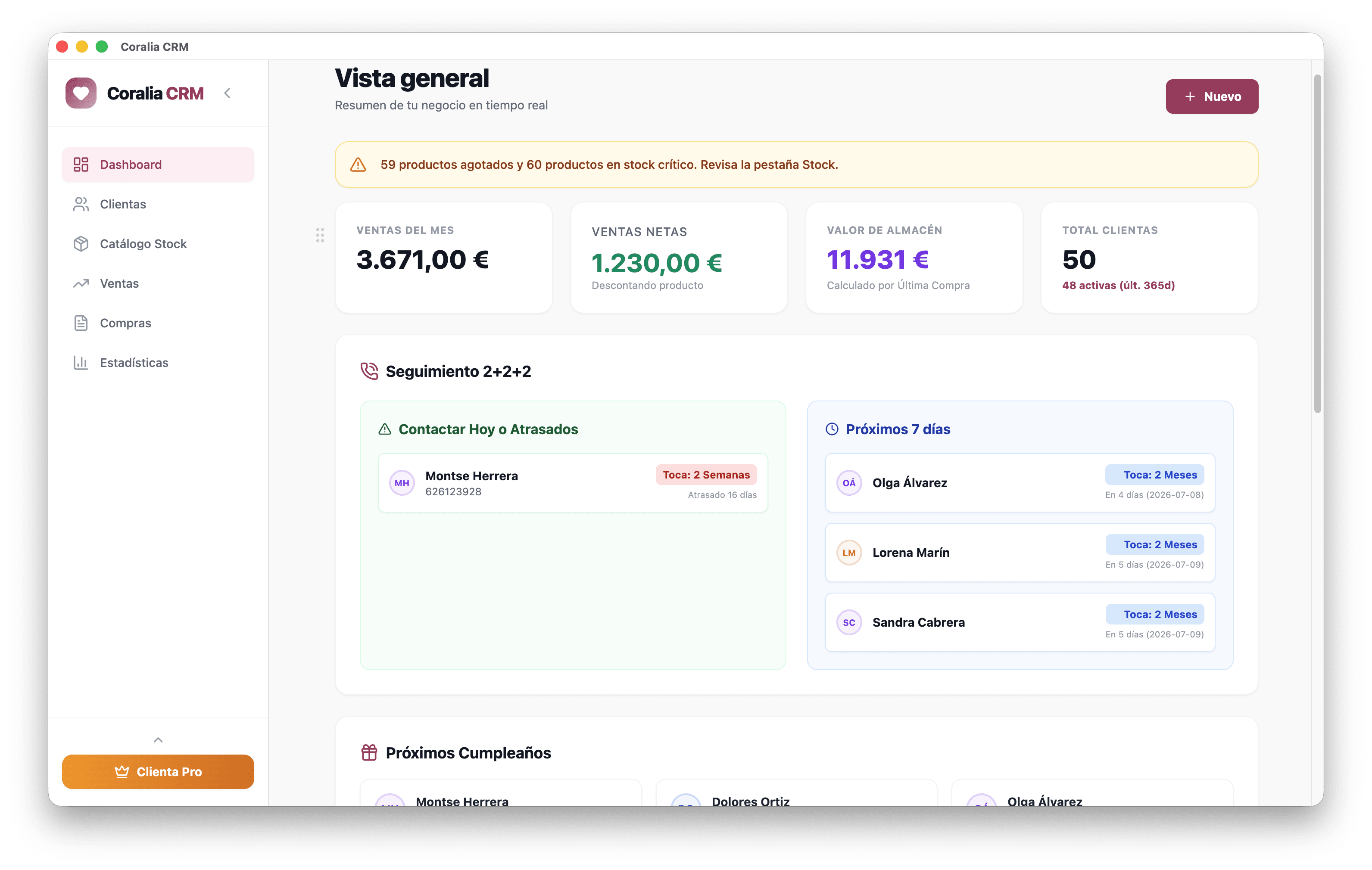Screen dimensions: 1372x870
Task: Click the OÁ avatar in Próximos 7 días
Action: (849, 483)
